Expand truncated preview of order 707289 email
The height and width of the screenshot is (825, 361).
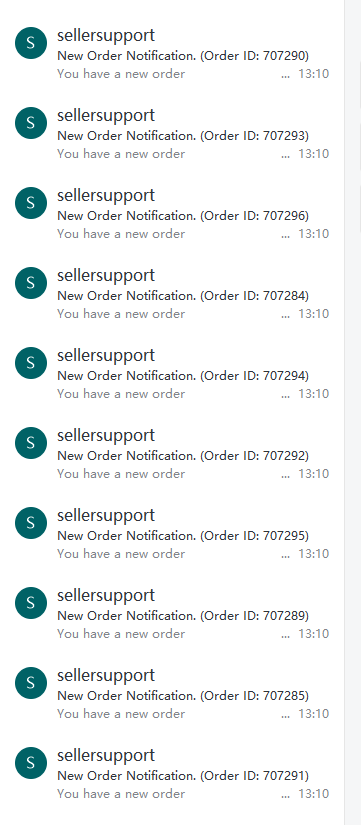click(x=286, y=636)
